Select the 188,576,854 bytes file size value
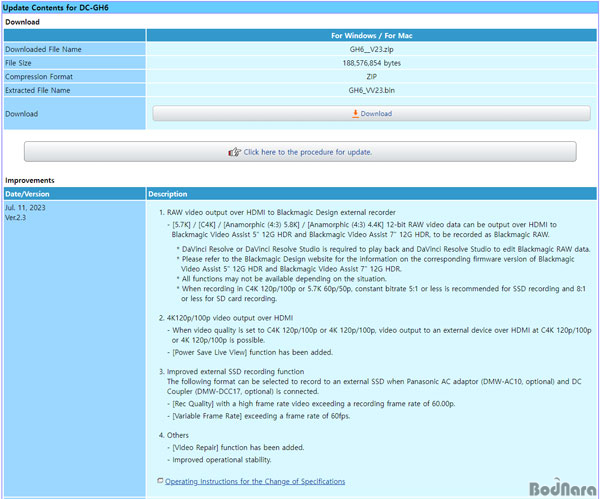 371,63
